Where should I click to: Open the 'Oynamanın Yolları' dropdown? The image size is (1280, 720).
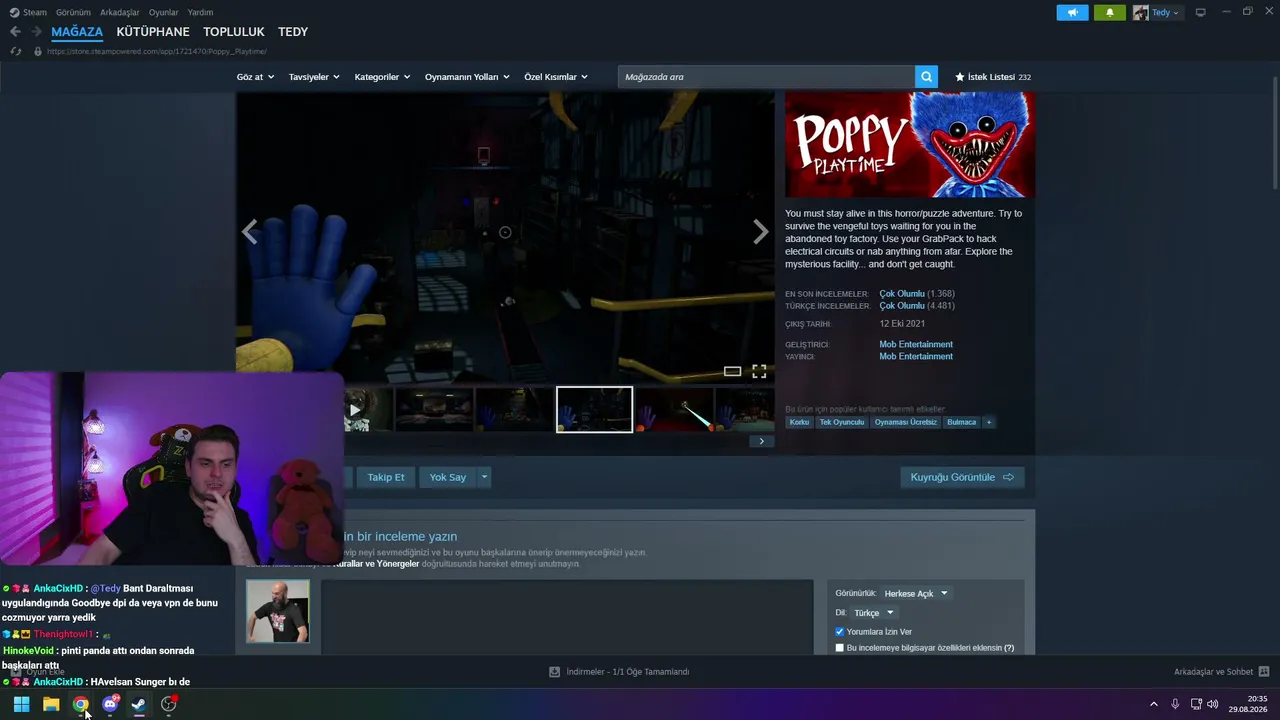click(467, 77)
